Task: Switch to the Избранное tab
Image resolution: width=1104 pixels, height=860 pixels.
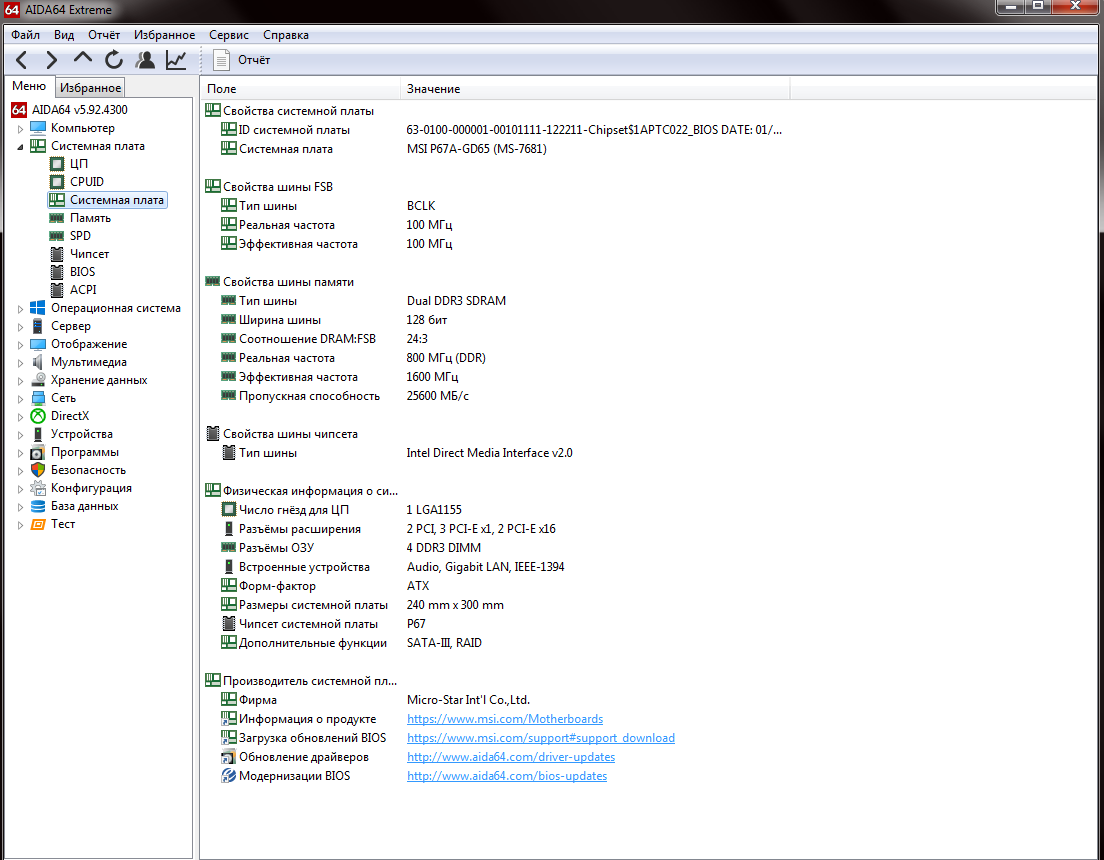Action: pyautogui.click(x=90, y=87)
